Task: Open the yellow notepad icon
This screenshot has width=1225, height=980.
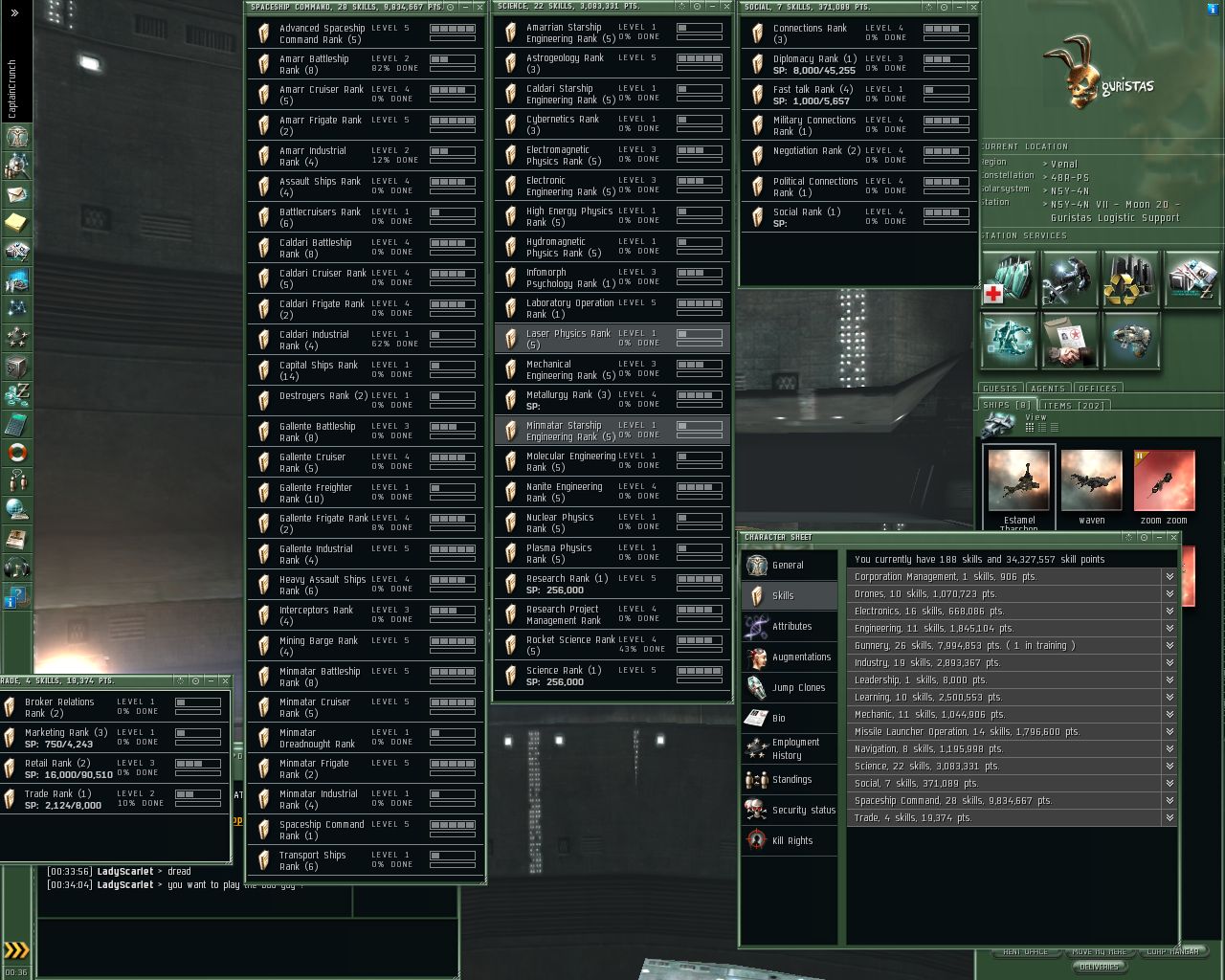Action: click(x=17, y=223)
